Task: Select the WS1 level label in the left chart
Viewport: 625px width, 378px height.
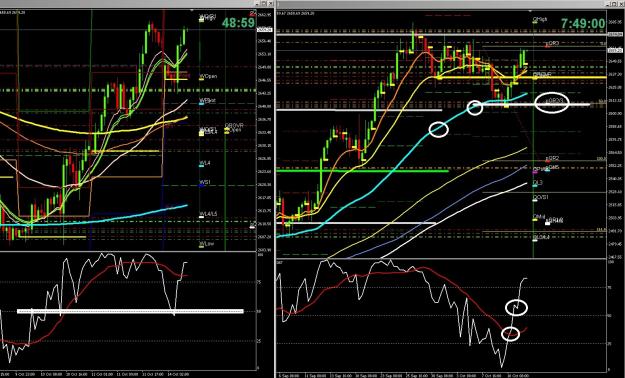Action: coord(205,182)
